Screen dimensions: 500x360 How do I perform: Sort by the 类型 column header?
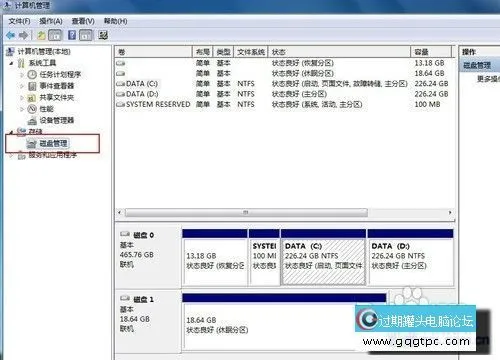(223, 52)
